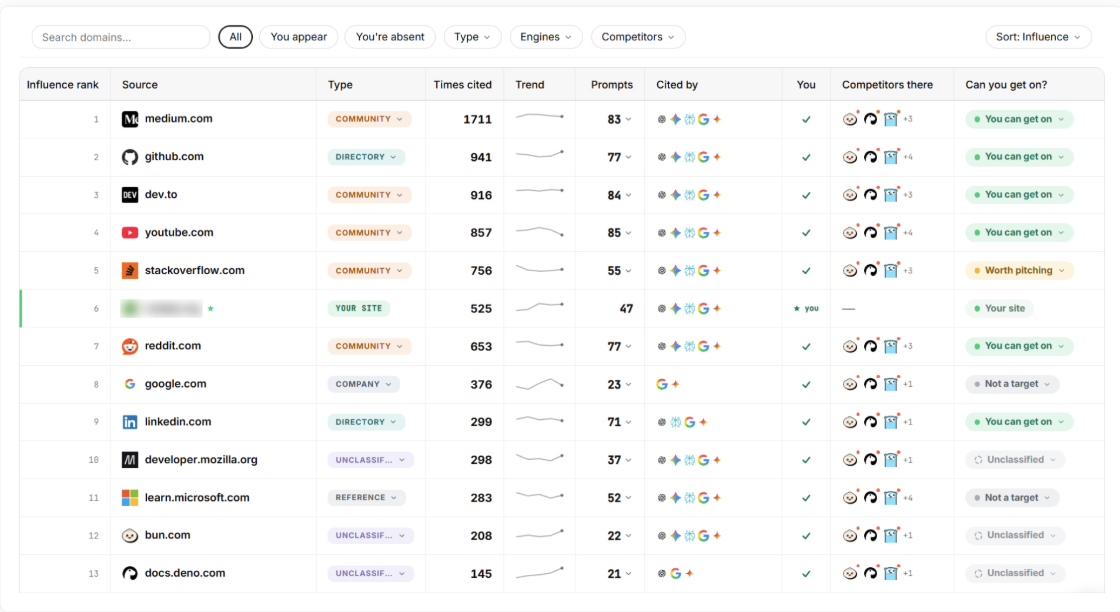Image resolution: width=1120 pixels, height=612 pixels.
Task: Open COMPANY type dropdown for google.com
Action: (x=364, y=384)
